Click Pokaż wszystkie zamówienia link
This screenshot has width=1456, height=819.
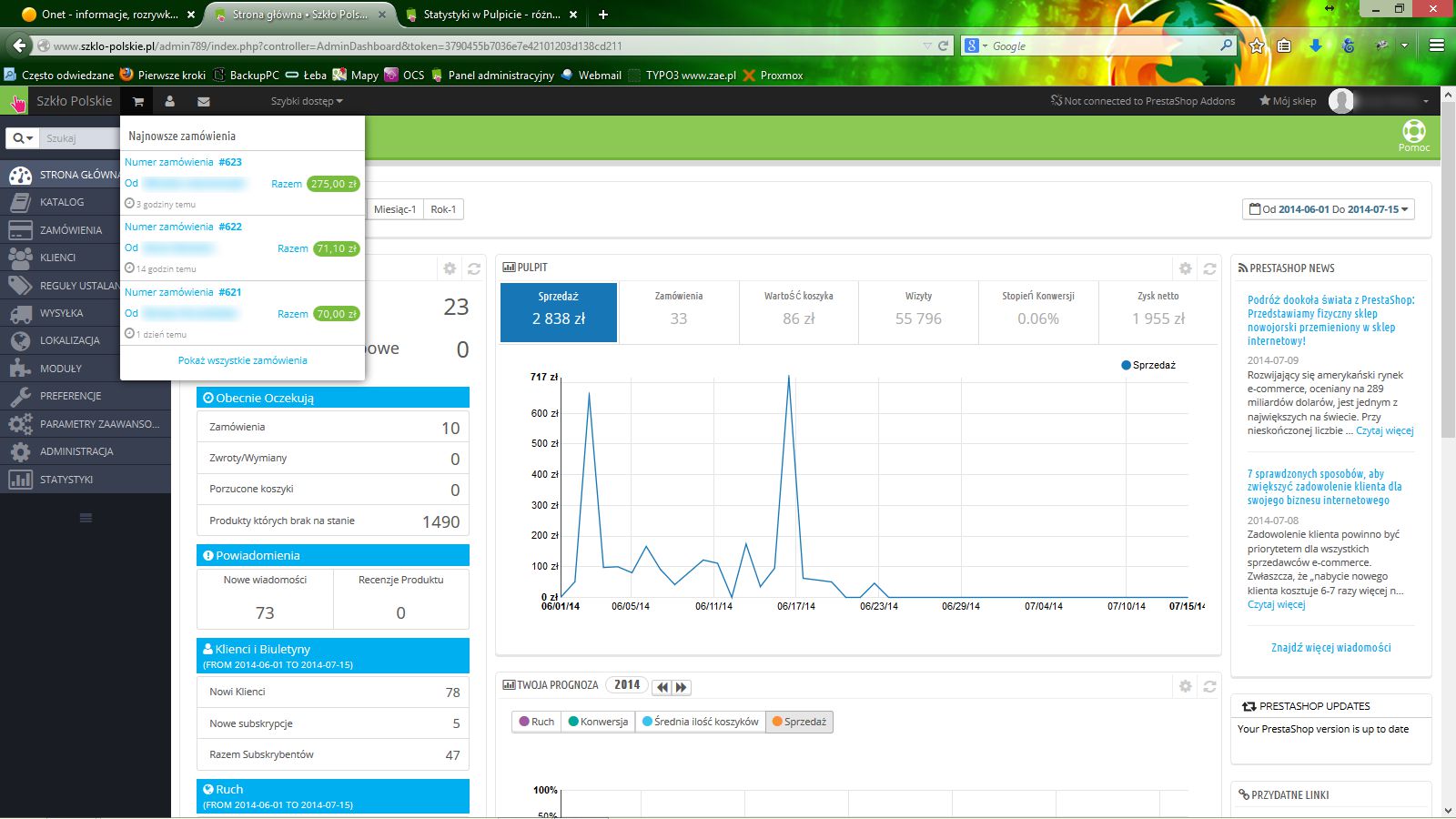click(242, 360)
